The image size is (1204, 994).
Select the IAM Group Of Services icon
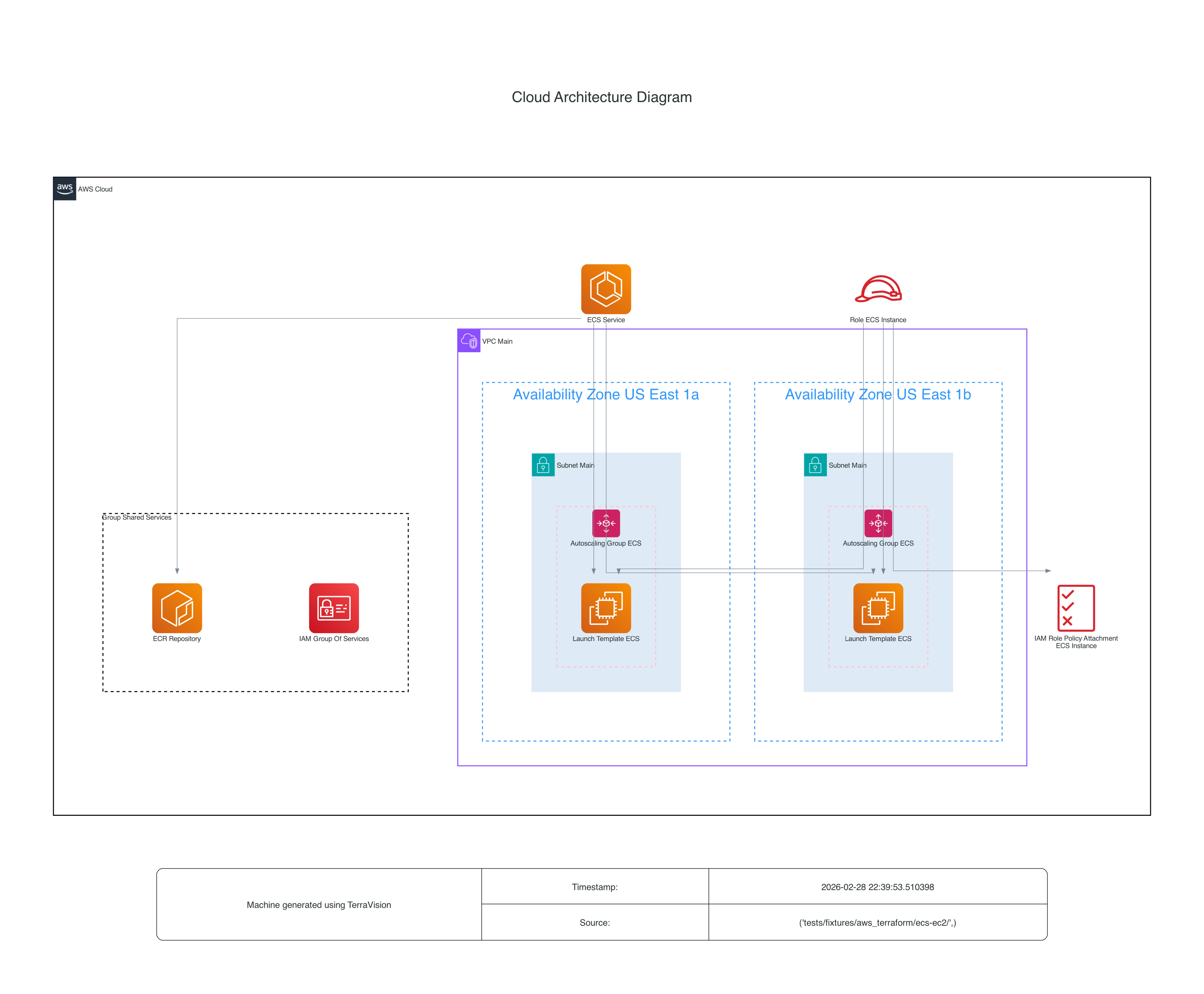coord(334,608)
